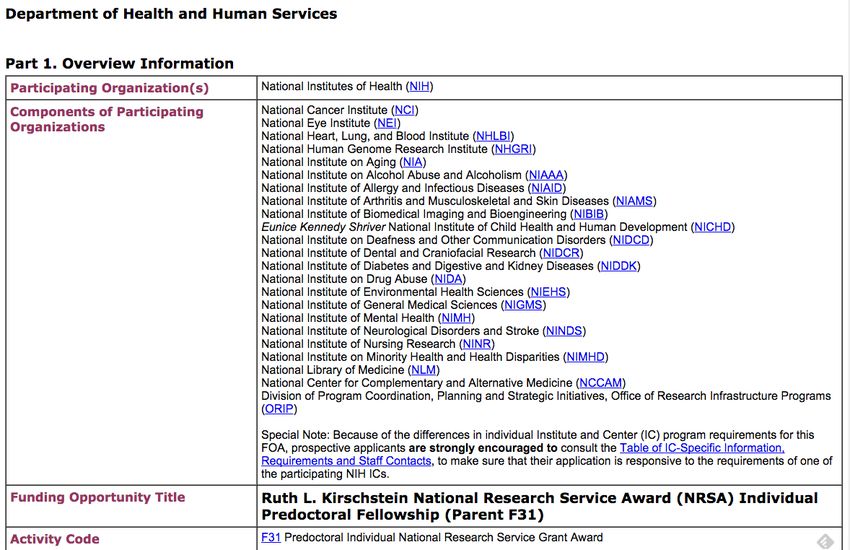850x550 pixels.
Task: Follow the NIDDK link
Action: coord(619,266)
